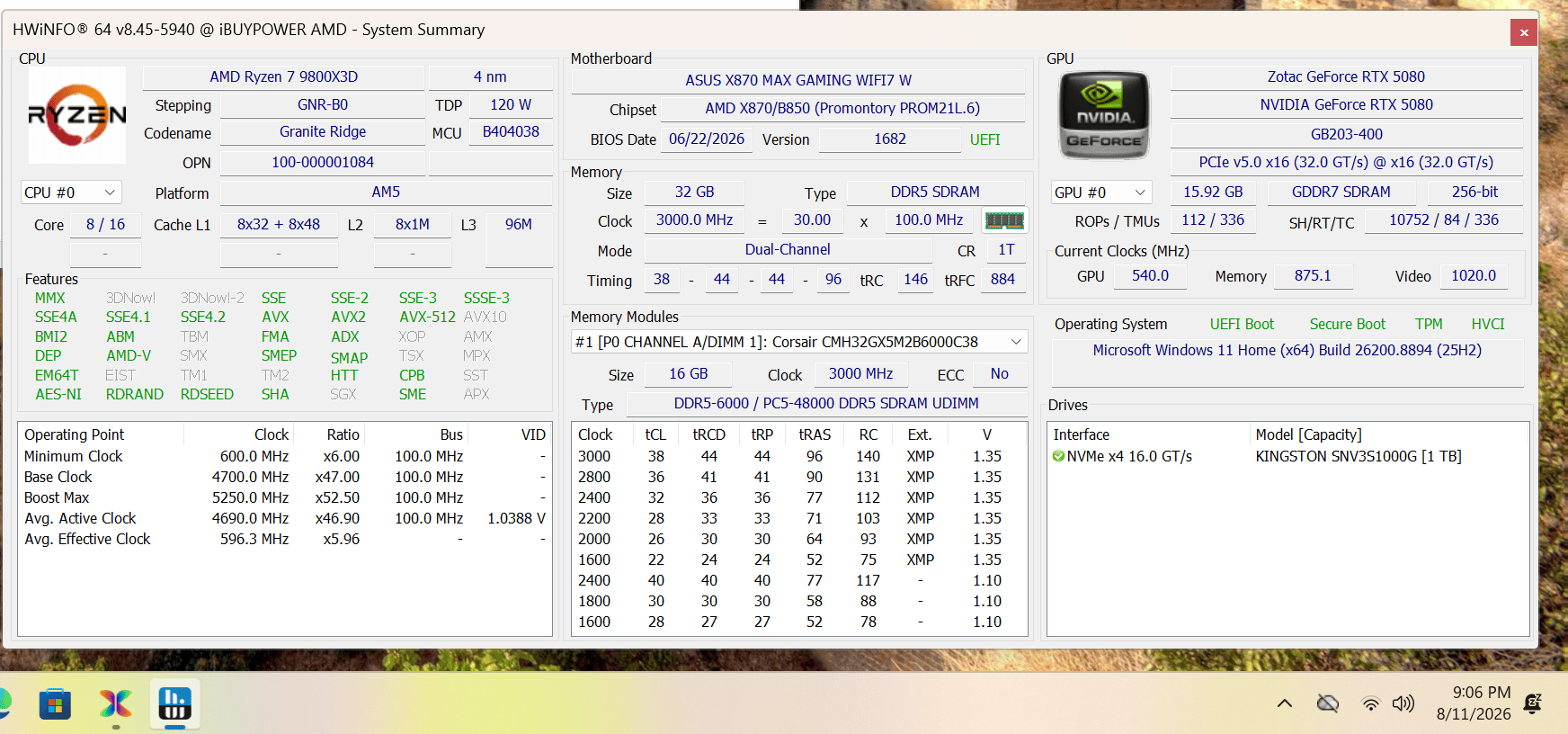Click the 4 nm process field
This screenshot has width=1568, height=734.
point(490,77)
